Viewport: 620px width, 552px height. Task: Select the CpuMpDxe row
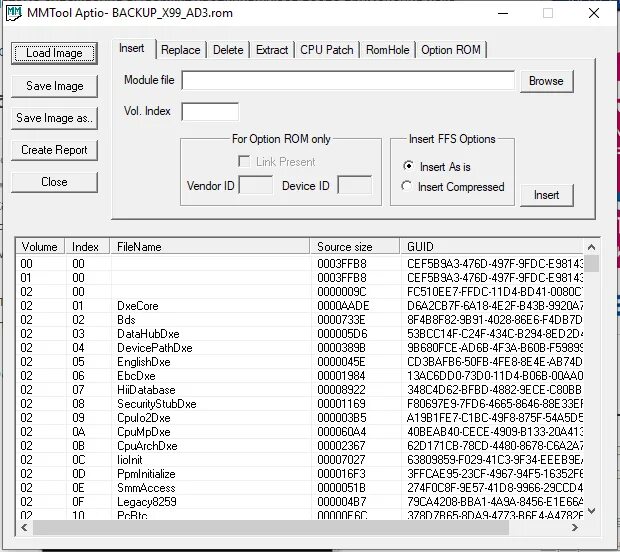pos(300,432)
